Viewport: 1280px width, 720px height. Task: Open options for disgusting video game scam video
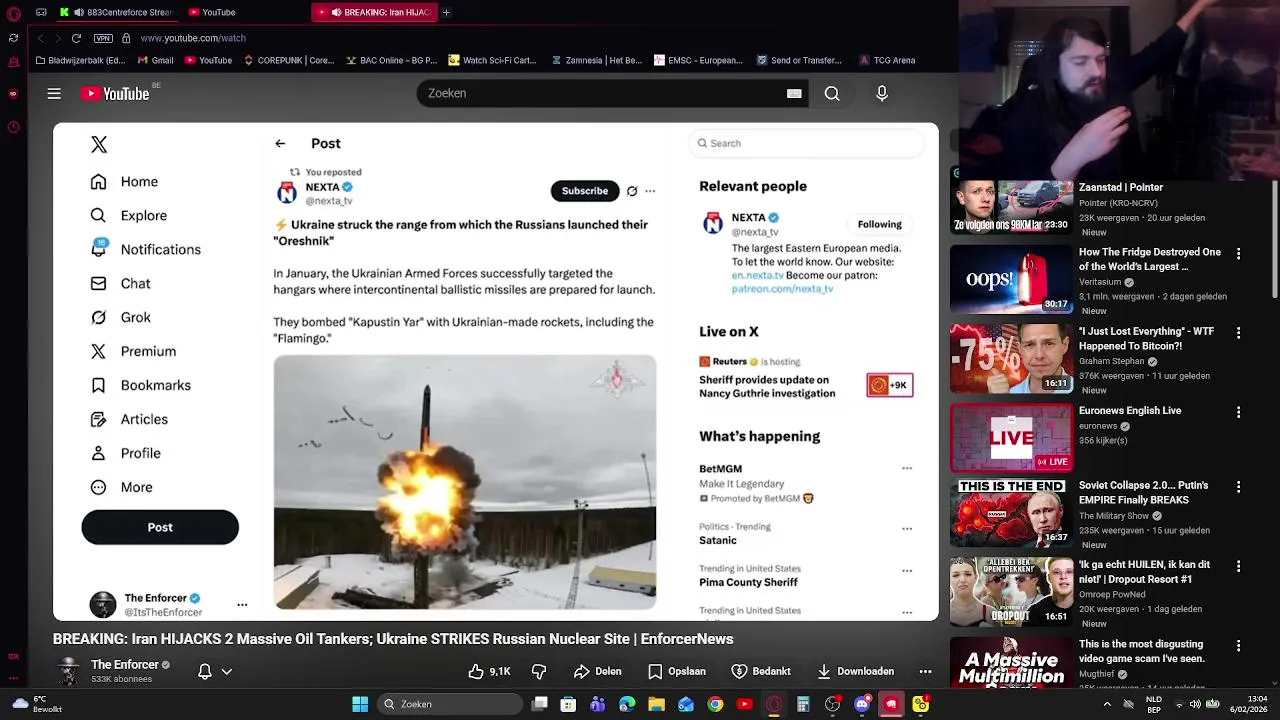coord(1239,646)
